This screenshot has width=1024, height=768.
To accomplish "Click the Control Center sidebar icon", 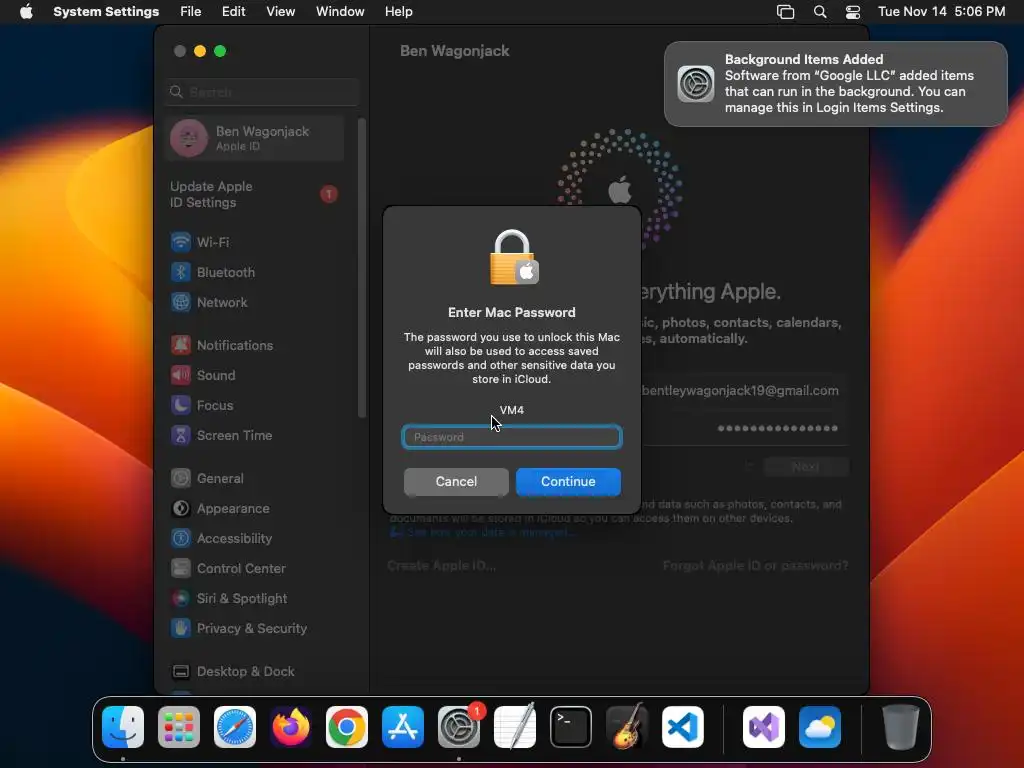I will pos(181,568).
